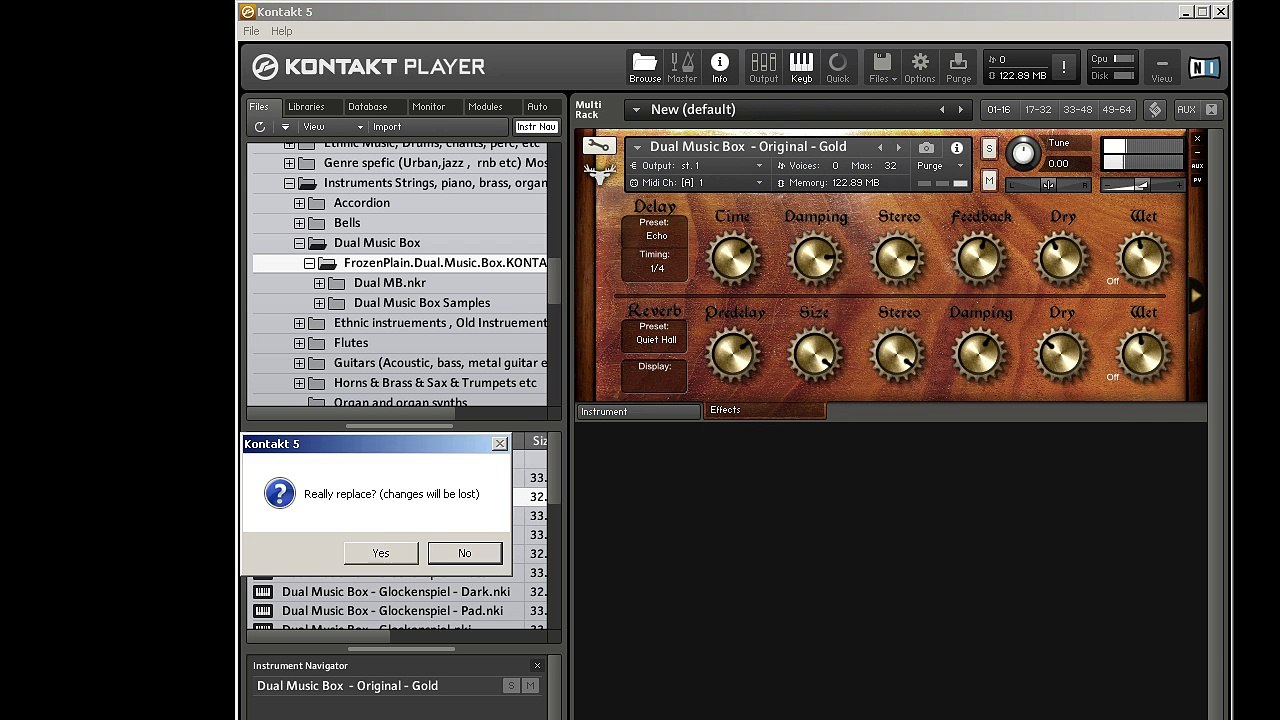Image resolution: width=1280 pixels, height=720 pixels.
Task: Solo the Dual Music Box instrument
Action: [989, 149]
